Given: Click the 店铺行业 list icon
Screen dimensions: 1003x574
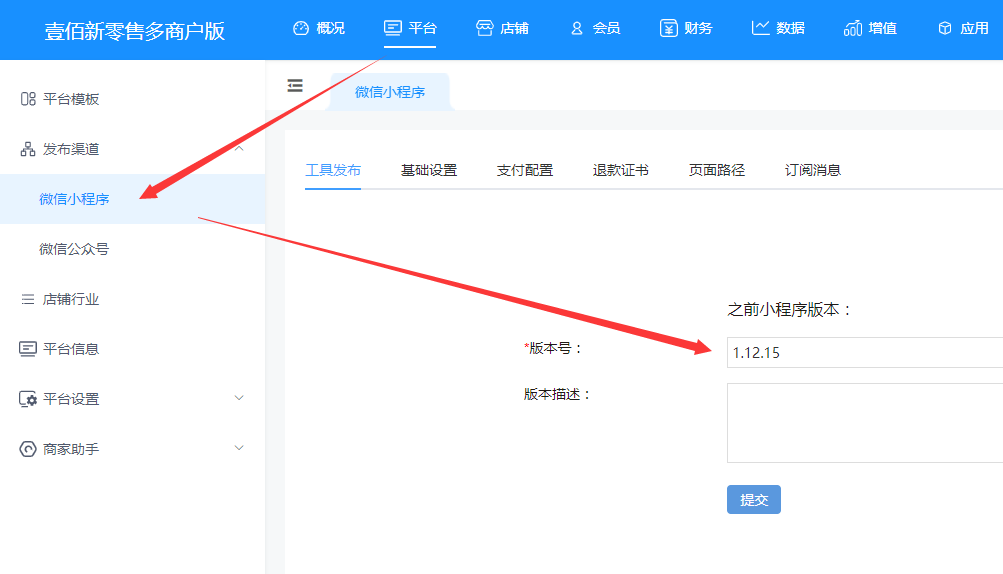Looking at the screenshot, I should (x=28, y=299).
